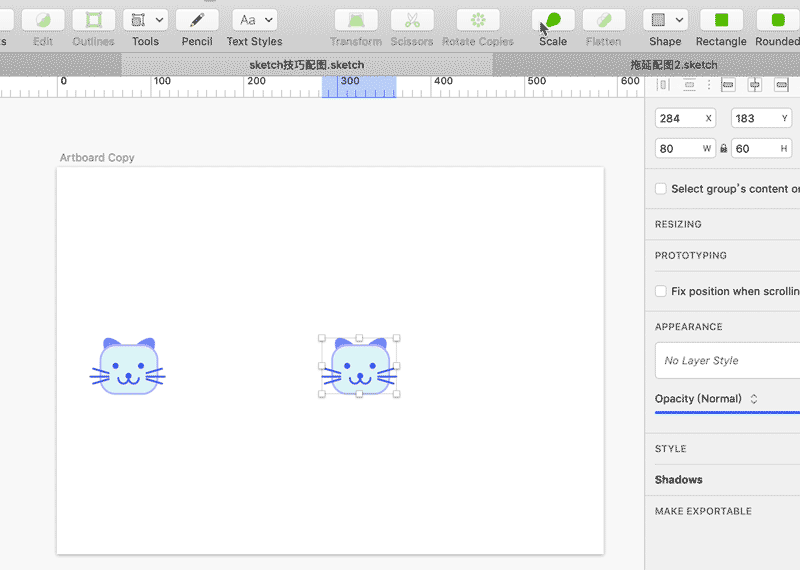The width and height of the screenshot is (800, 570).
Task: Select the Pencil tool
Action: point(197,20)
